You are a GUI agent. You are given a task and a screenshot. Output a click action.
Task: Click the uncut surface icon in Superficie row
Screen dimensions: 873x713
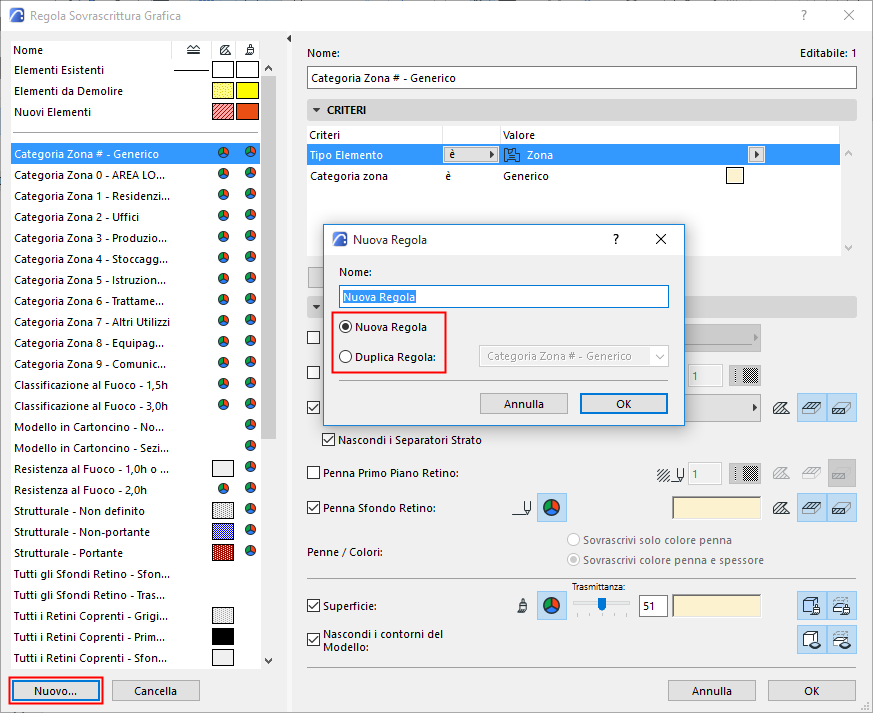[x=812, y=606]
